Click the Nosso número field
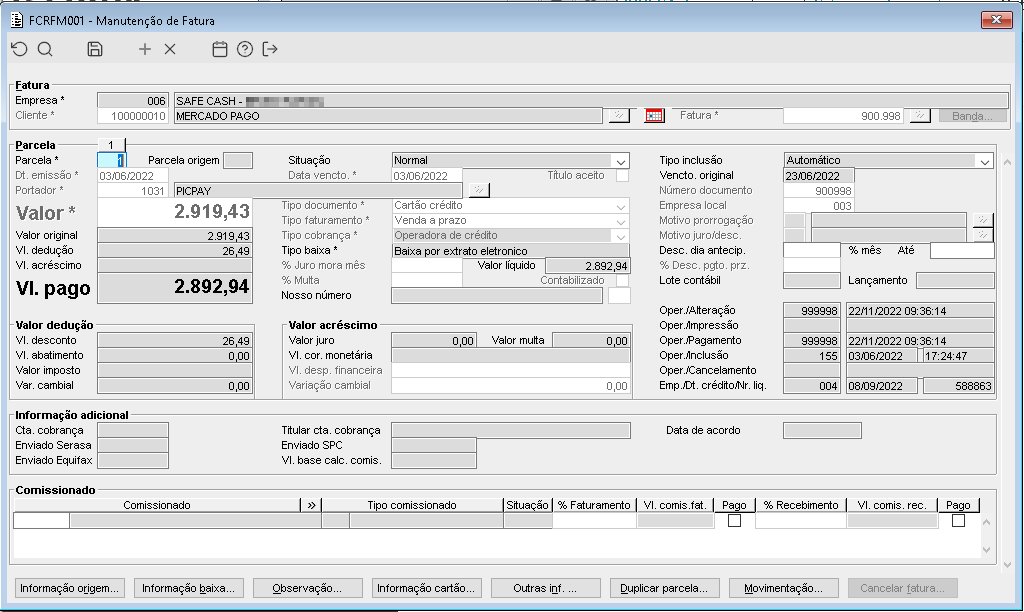 (x=496, y=295)
